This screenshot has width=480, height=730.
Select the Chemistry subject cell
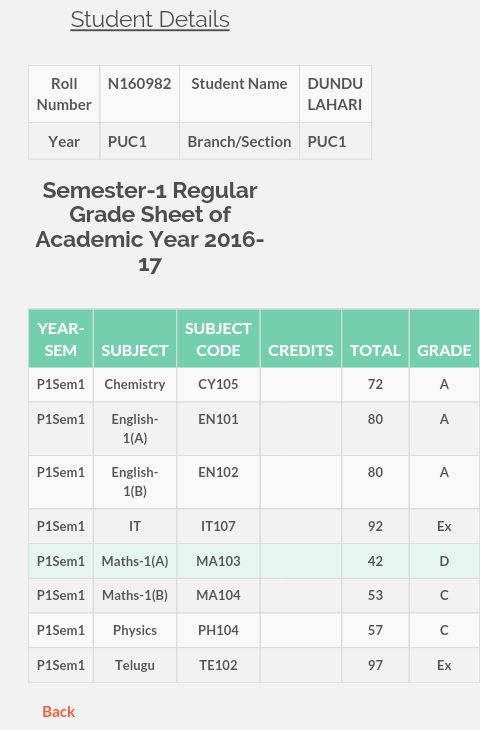click(135, 385)
